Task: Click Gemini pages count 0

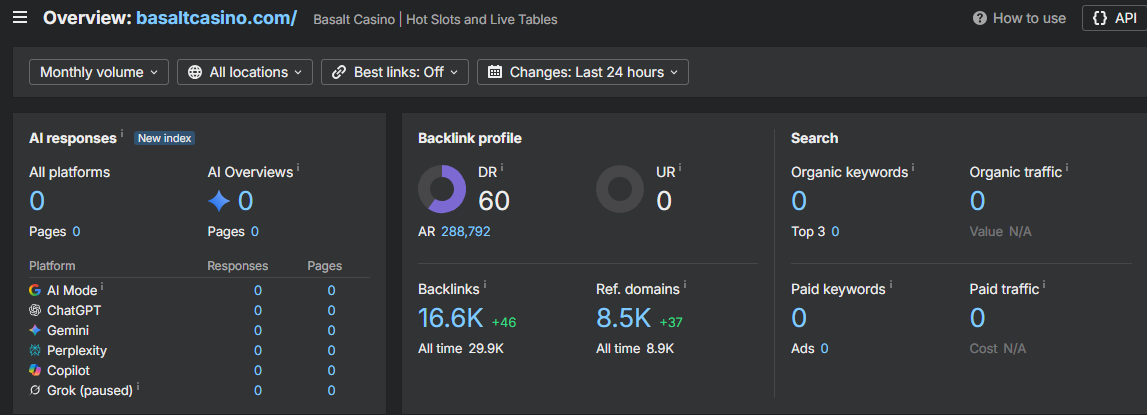Action: (331, 331)
